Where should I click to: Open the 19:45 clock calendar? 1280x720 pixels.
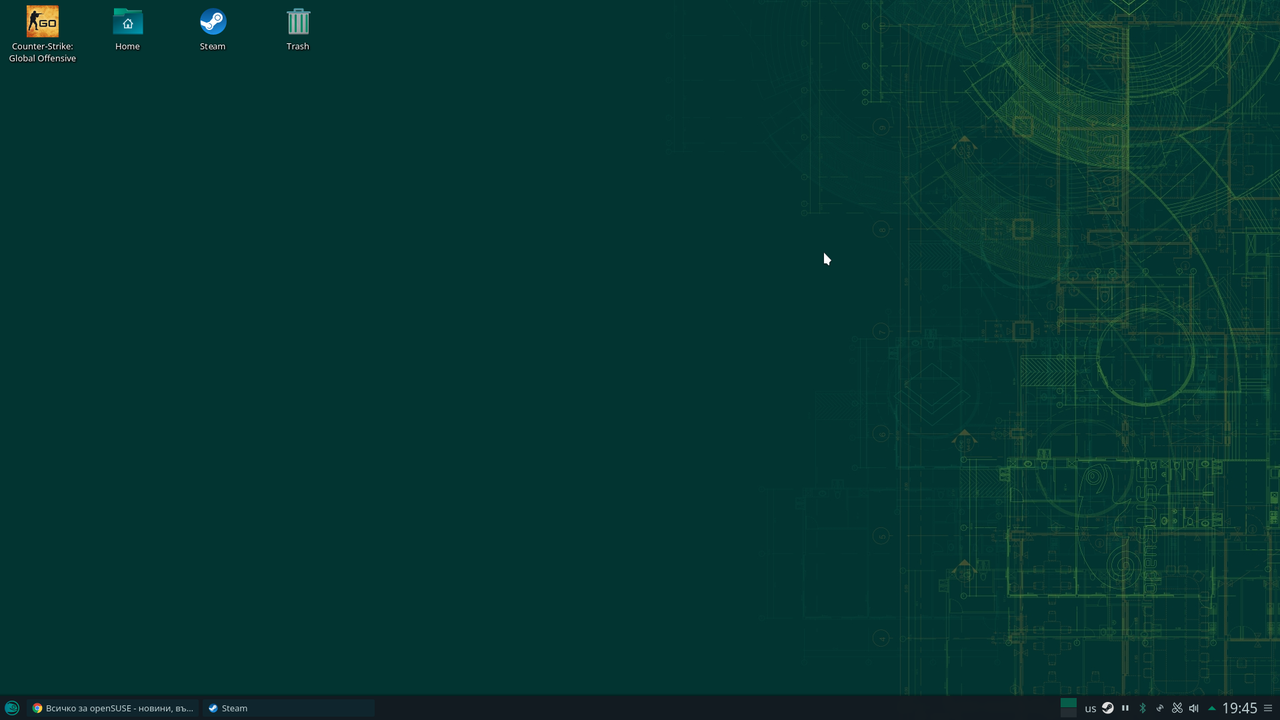(x=1240, y=708)
